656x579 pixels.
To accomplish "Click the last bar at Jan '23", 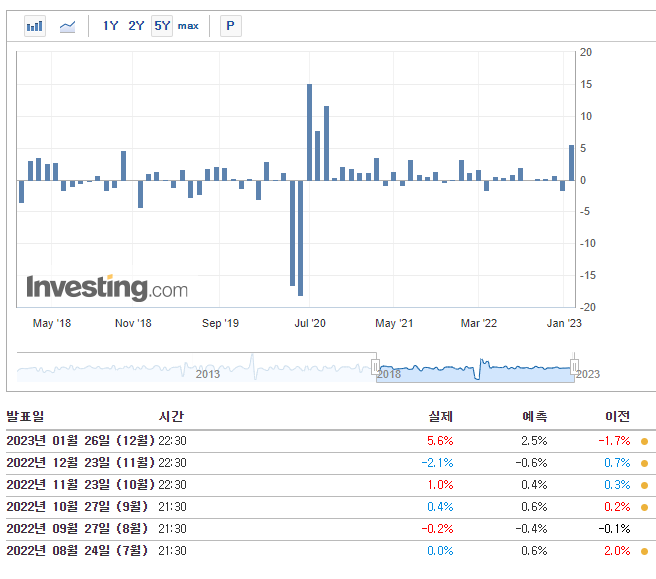I will tap(571, 163).
